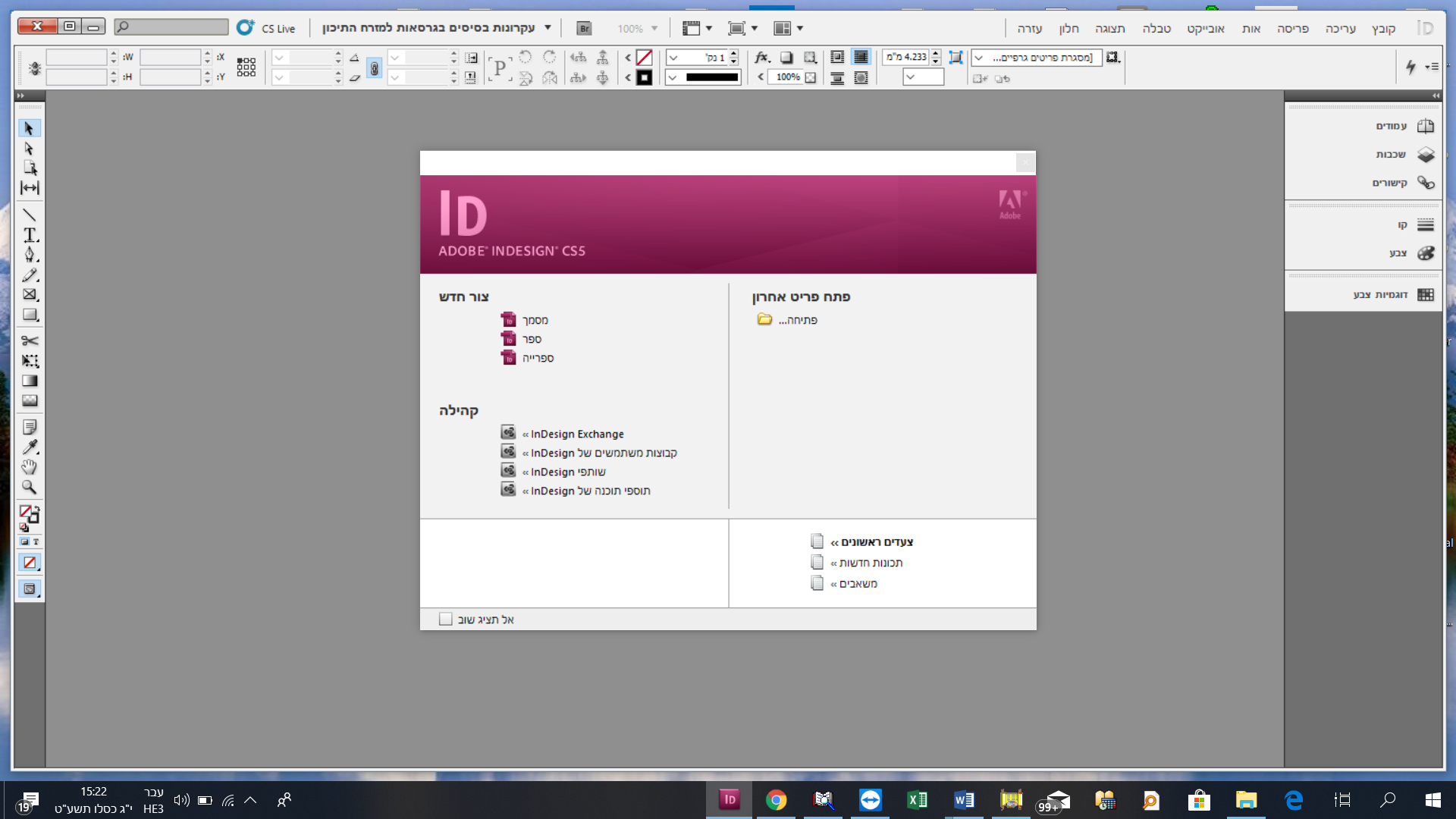The height and width of the screenshot is (819, 1456).
Task: Select the Eyedropper tool
Action: (x=30, y=447)
